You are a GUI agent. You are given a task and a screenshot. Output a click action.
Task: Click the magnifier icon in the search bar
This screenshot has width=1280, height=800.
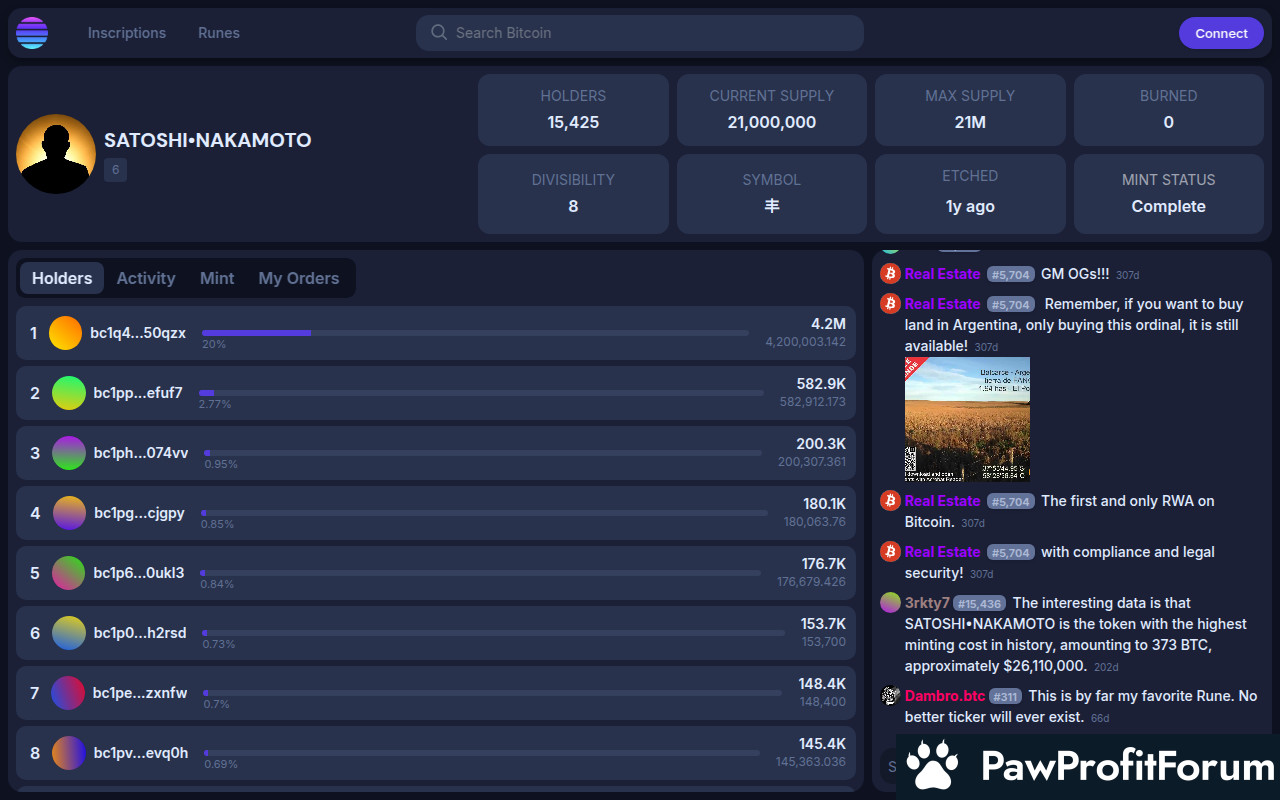[x=438, y=33]
